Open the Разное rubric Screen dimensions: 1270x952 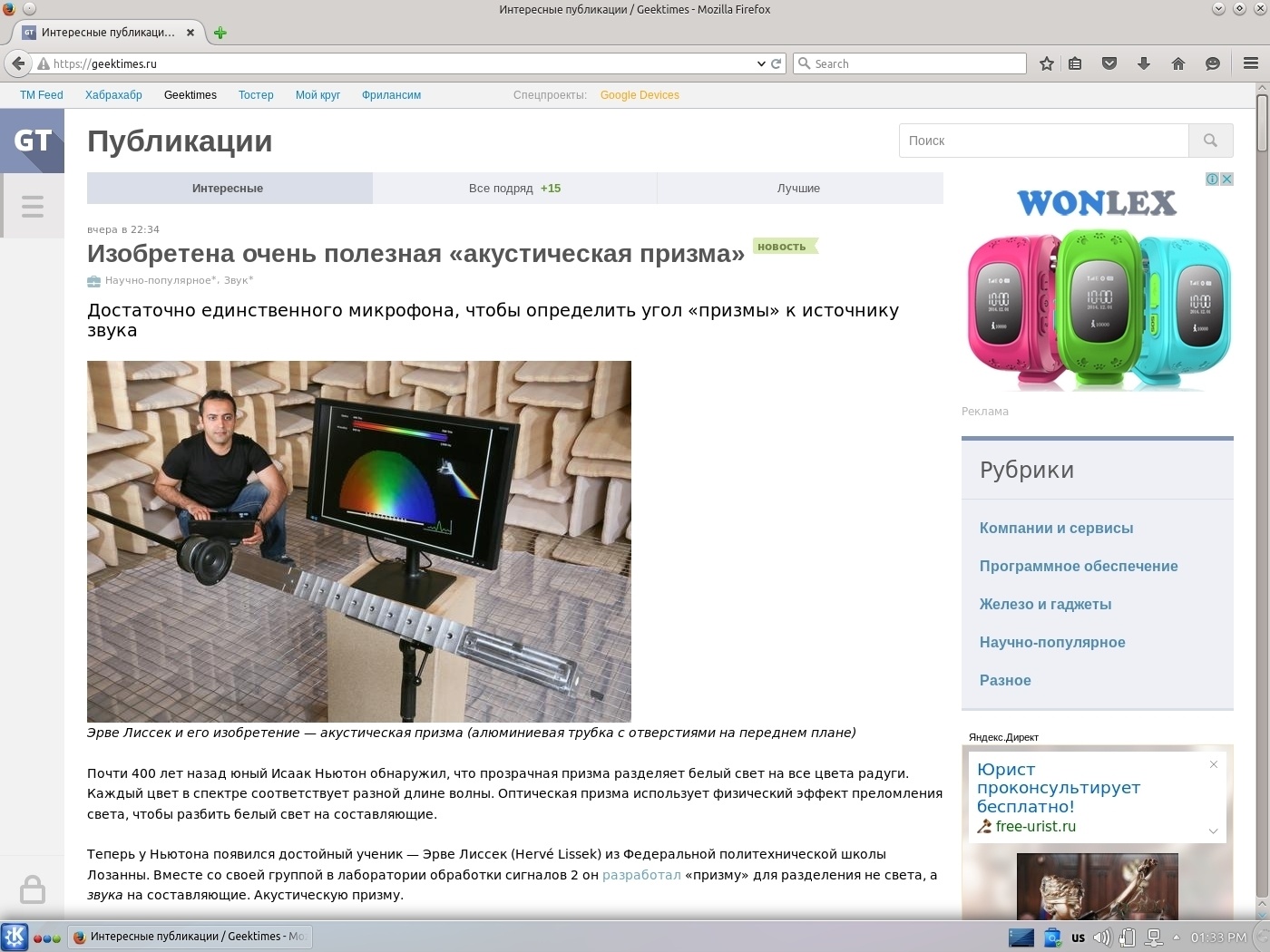(1005, 681)
